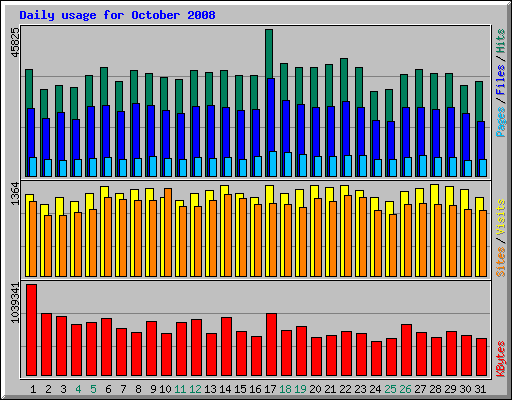Select day label '10' on the x-axis
Screen dimensions: 512x400
point(165,389)
